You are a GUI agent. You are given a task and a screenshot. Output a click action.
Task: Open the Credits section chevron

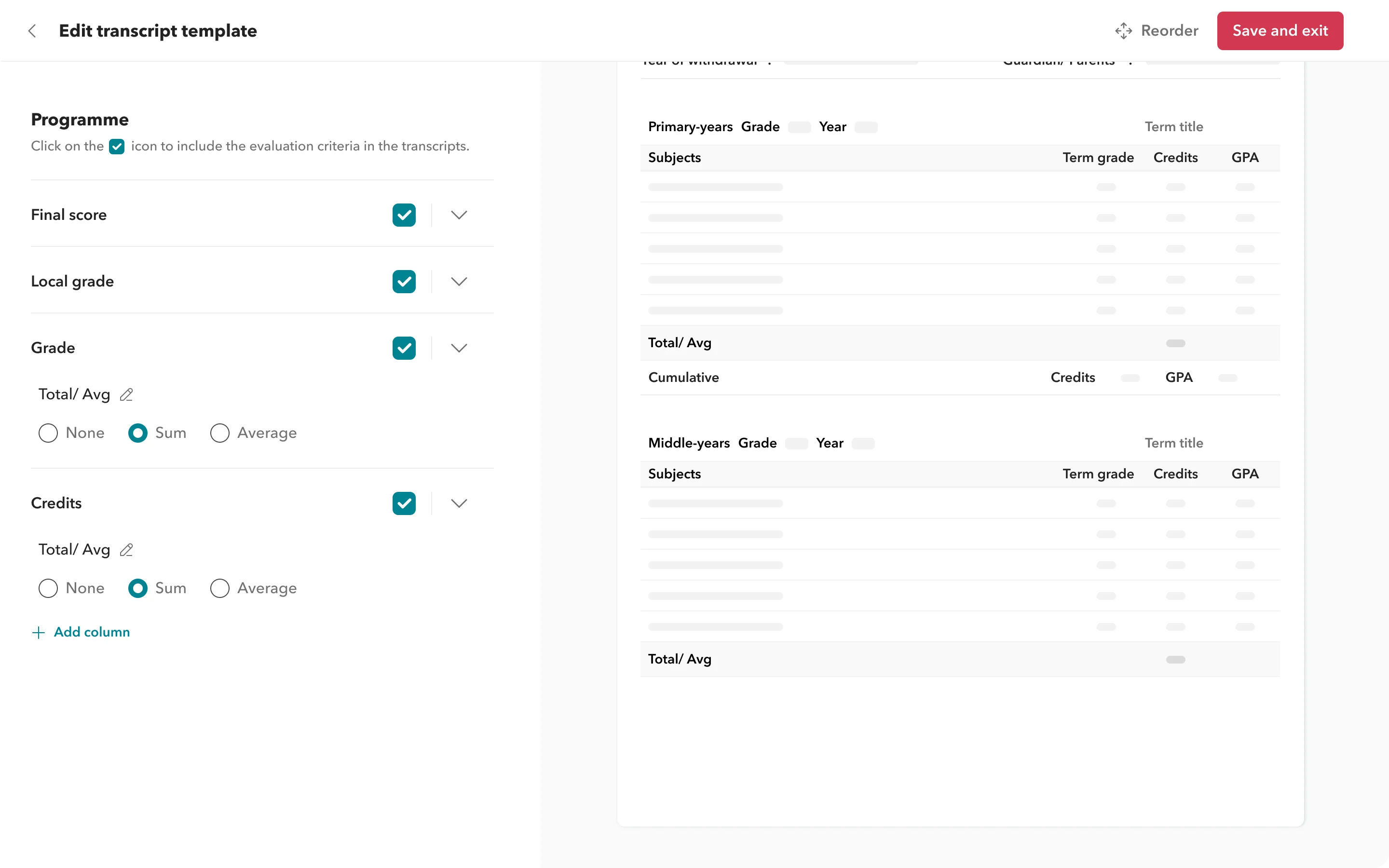pos(459,503)
